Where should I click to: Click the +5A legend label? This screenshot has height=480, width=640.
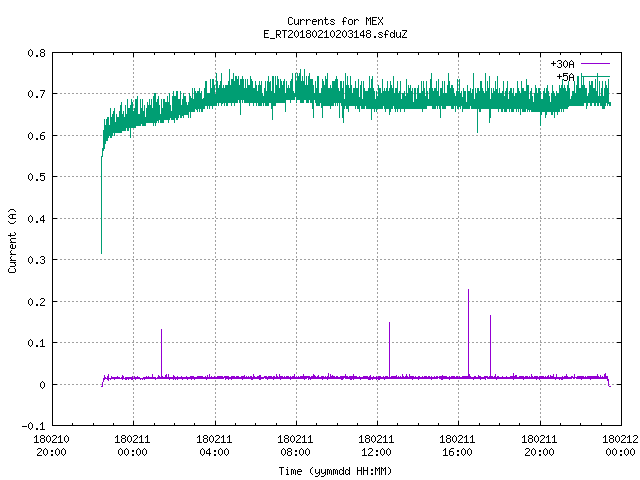tap(566, 77)
